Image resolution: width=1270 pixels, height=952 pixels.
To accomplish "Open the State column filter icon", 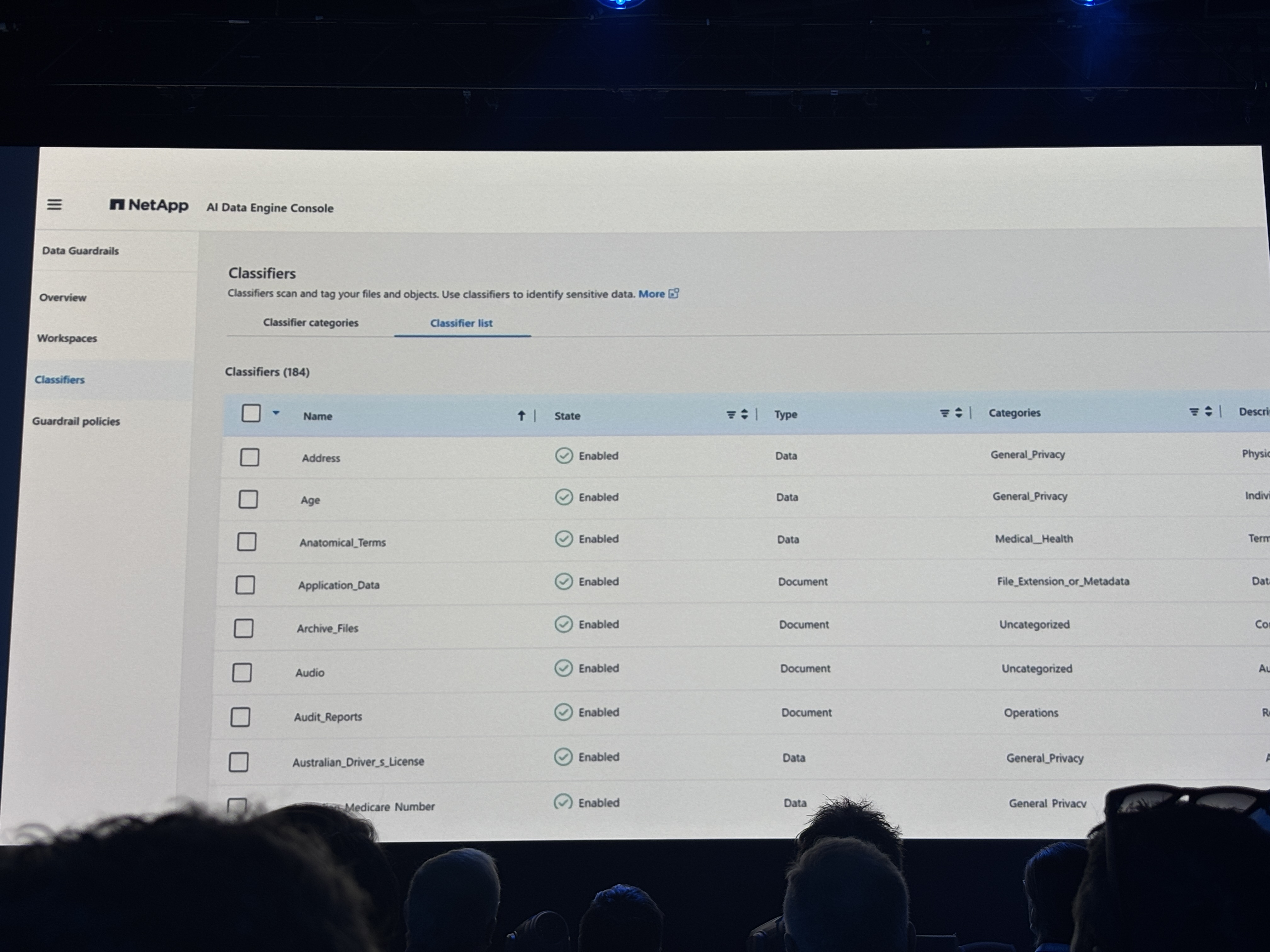I will (731, 414).
